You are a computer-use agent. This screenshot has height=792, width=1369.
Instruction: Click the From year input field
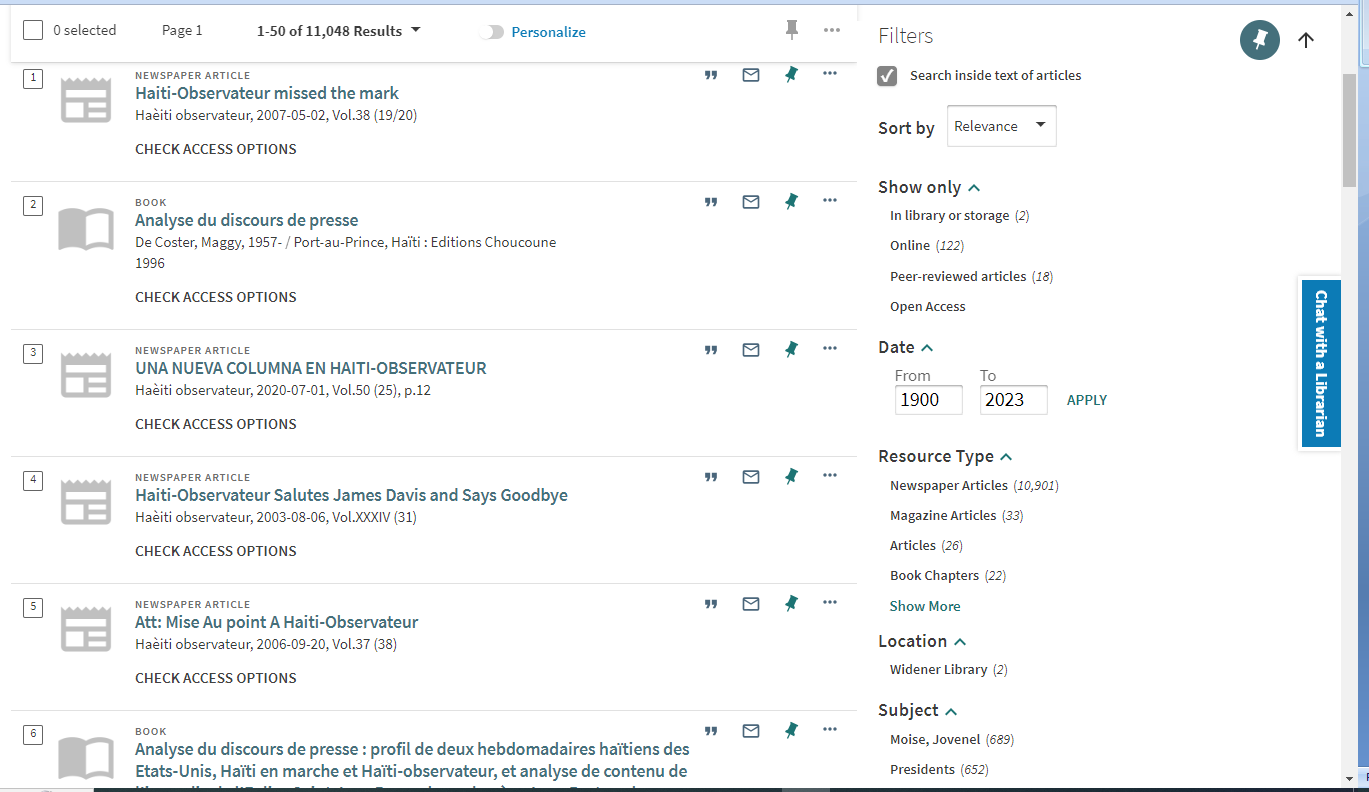point(928,400)
